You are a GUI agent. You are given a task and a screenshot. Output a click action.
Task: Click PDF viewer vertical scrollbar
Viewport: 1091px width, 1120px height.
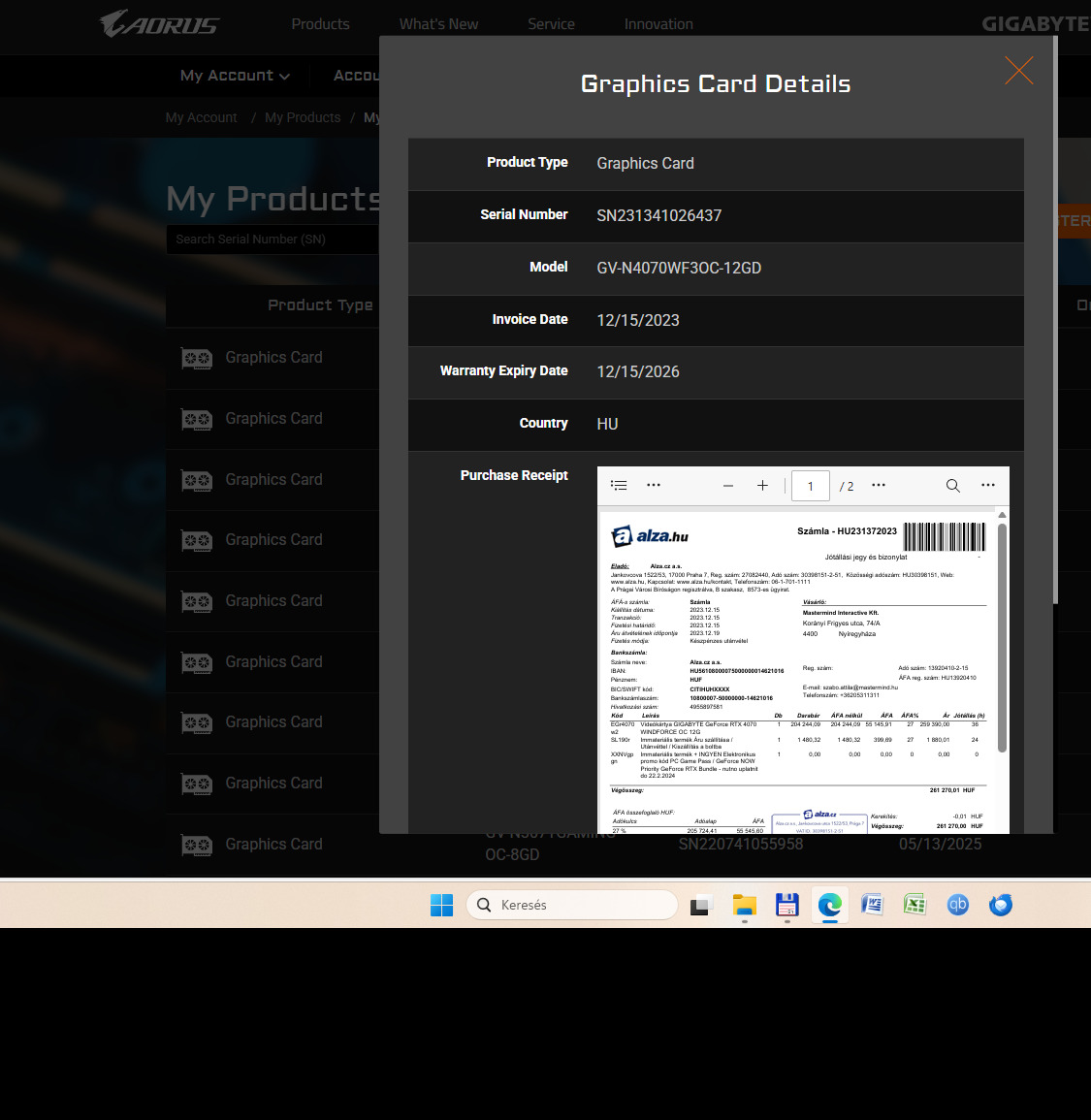1002,638
